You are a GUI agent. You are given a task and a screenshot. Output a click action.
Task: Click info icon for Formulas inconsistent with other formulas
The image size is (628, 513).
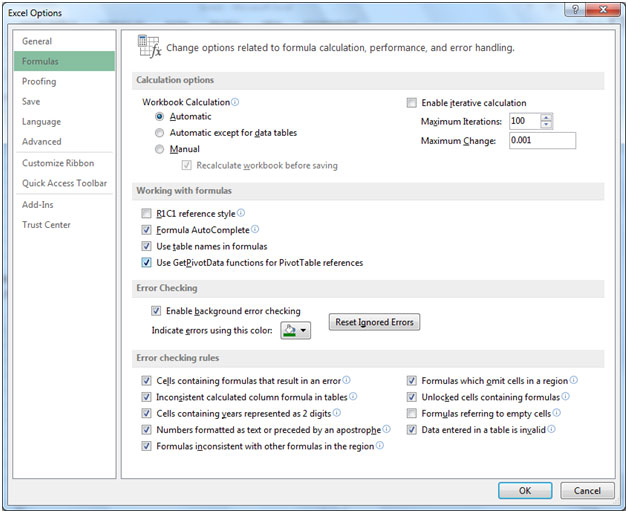click(x=380, y=446)
